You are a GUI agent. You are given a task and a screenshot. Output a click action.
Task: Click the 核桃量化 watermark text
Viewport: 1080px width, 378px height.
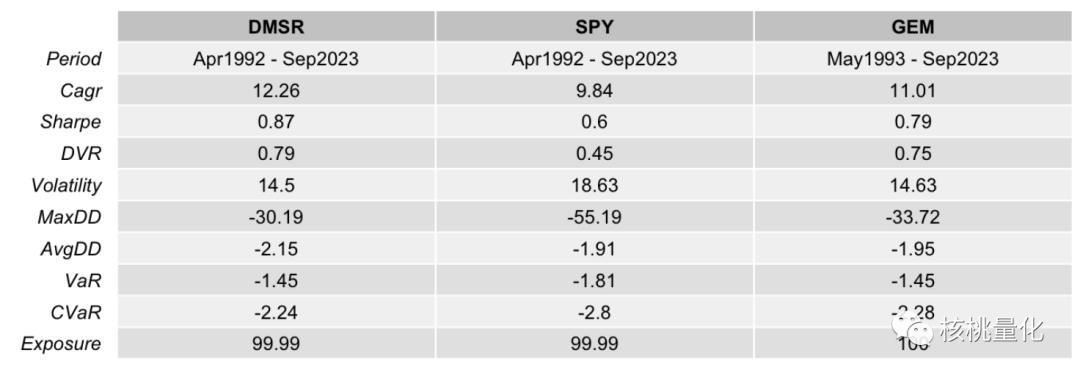click(992, 329)
